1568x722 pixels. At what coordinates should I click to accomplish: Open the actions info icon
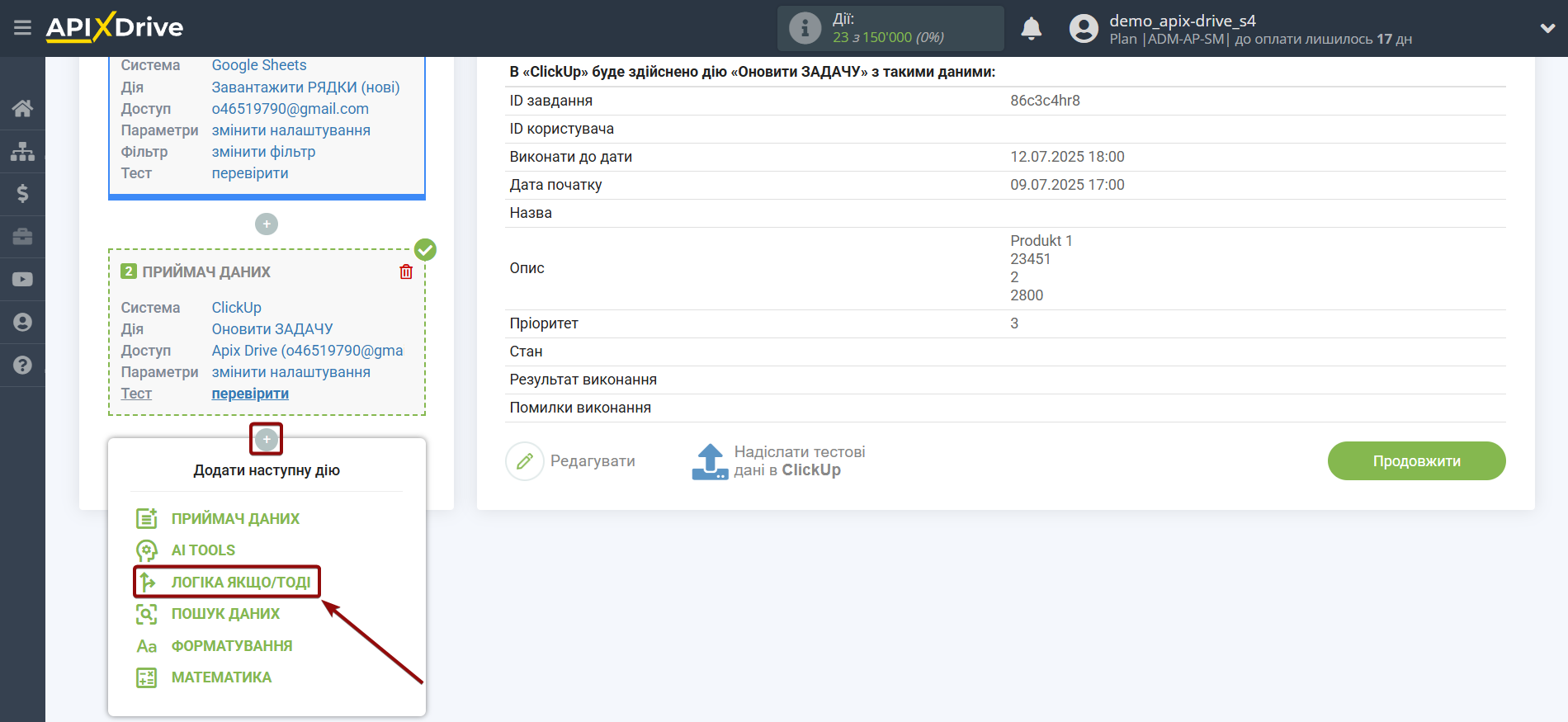(x=805, y=28)
